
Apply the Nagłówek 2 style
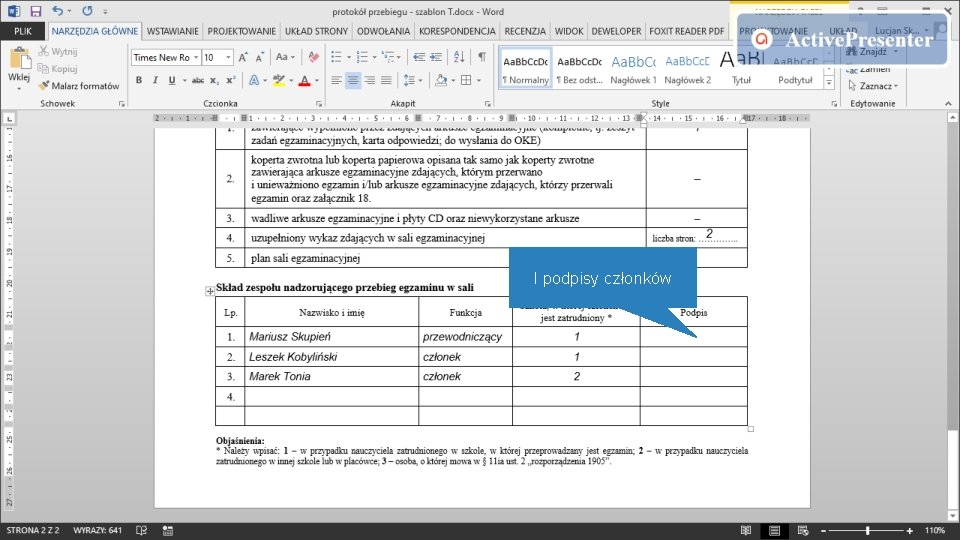(688, 68)
